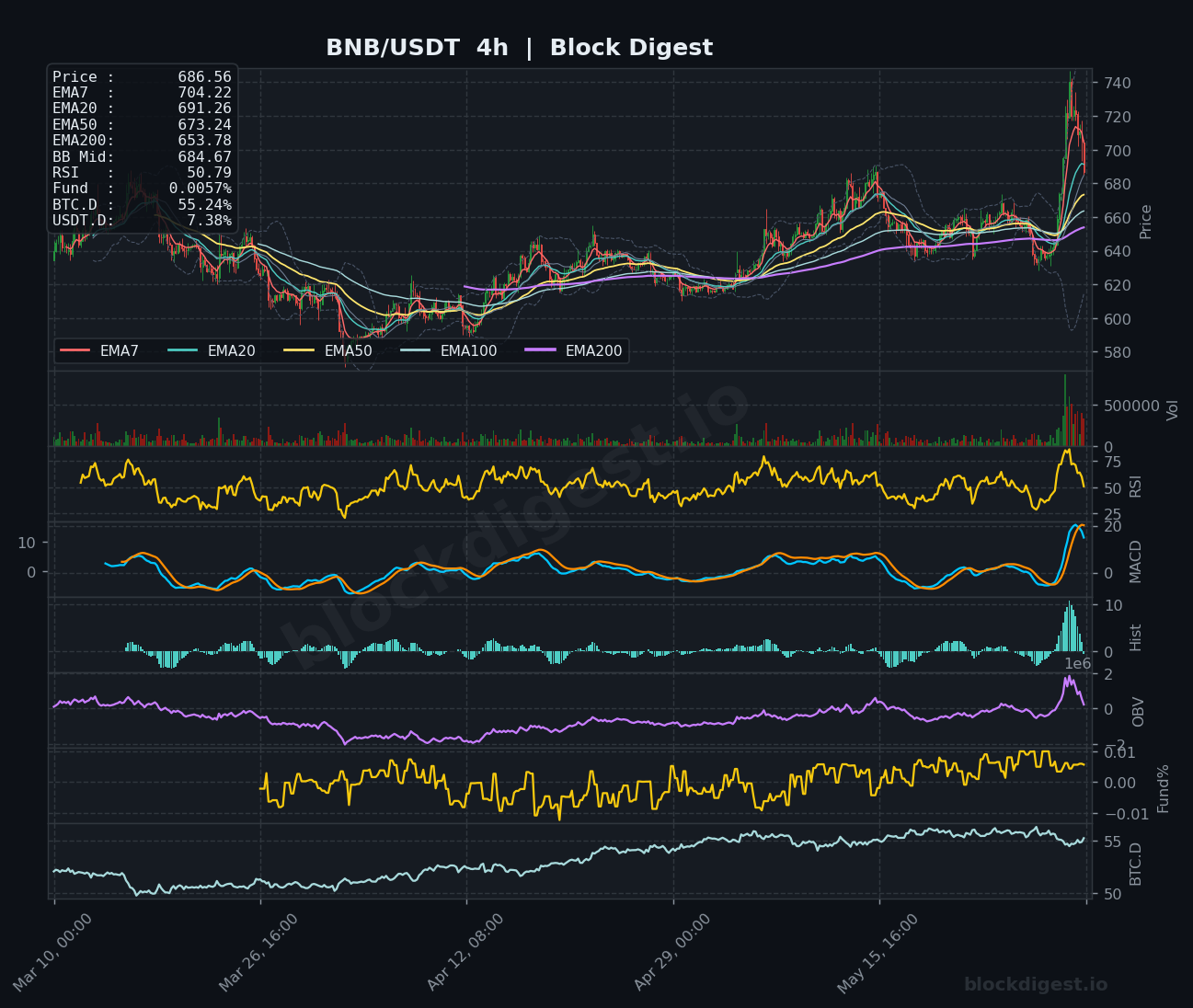Click the Price 686.56 row in info box
Image resolution: width=1193 pixels, height=1008 pixels.
(x=142, y=77)
